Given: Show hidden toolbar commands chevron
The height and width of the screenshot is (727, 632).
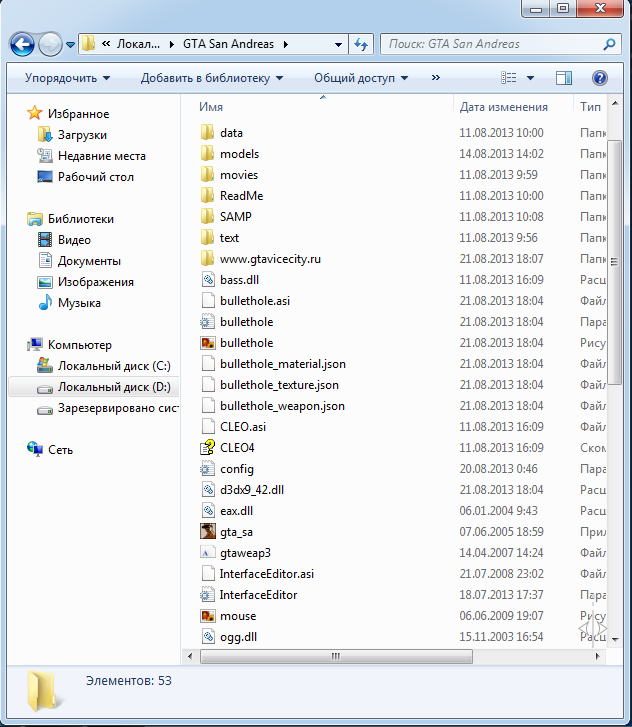Looking at the screenshot, I should click(x=435, y=77).
